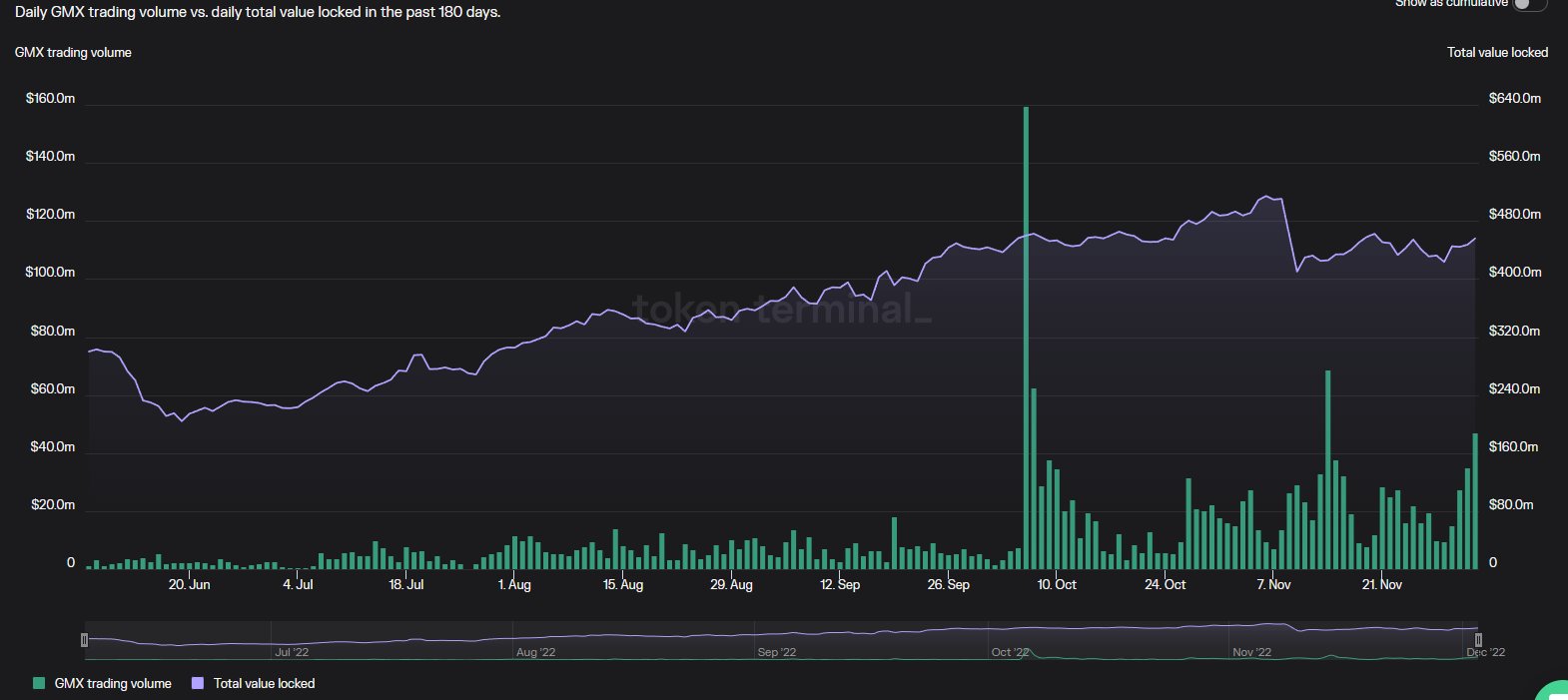Click the 20. Jun x-axis label
This screenshot has width=1568, height=700.
(x=189, y=584)
